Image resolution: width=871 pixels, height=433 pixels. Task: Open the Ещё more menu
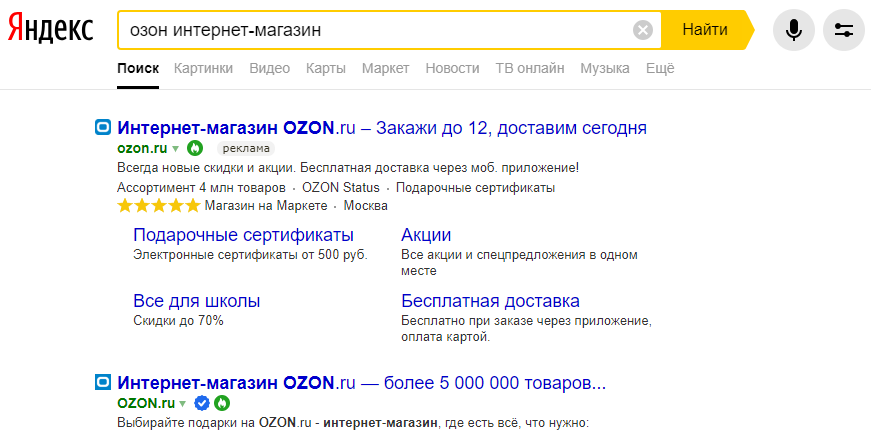[660, 68]
